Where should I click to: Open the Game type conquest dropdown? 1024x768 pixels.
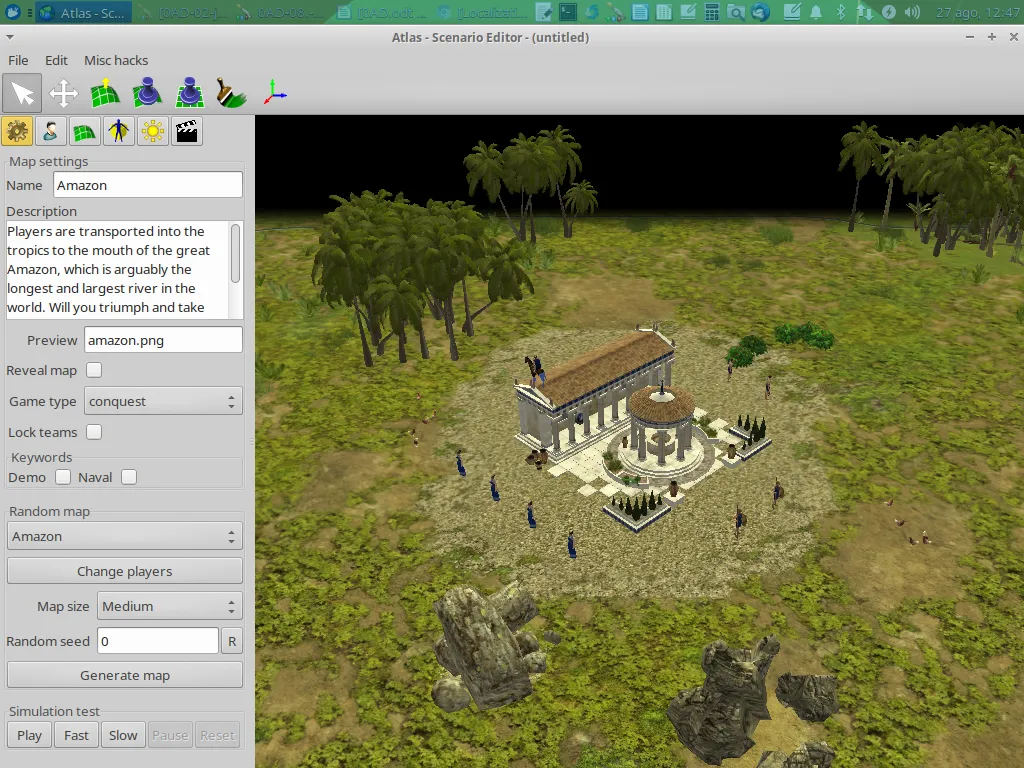pos(163,402)
